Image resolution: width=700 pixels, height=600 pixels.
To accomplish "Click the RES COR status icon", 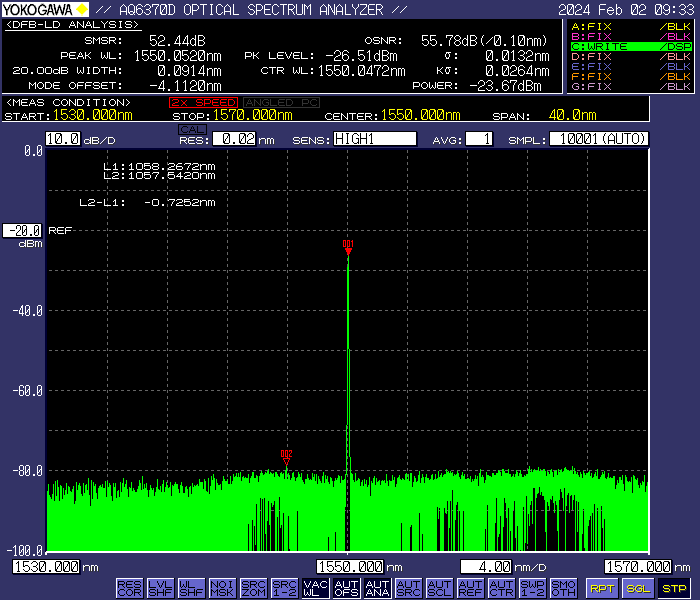I will [x=129, y=587].
